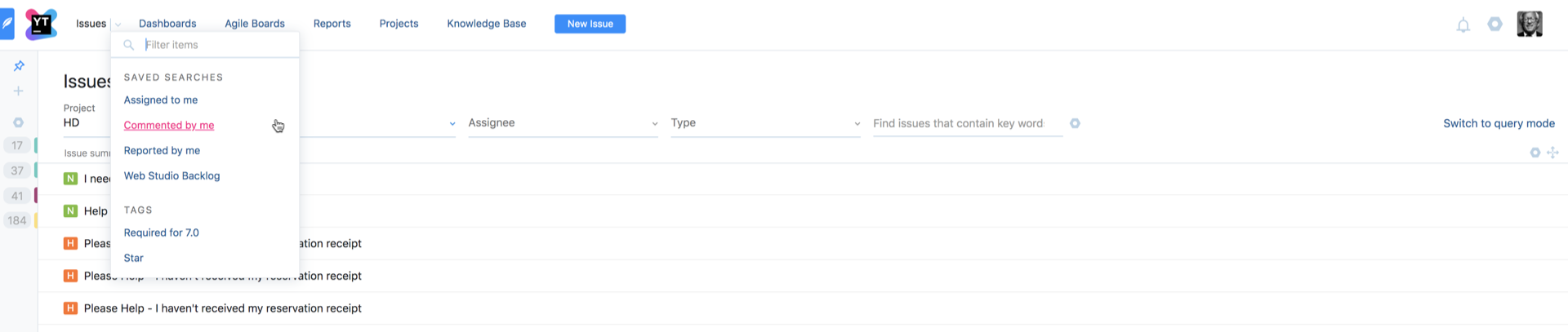Focus the 'Filter items' search field
This screenshot has height=332, width=1568.
(216, 45)
